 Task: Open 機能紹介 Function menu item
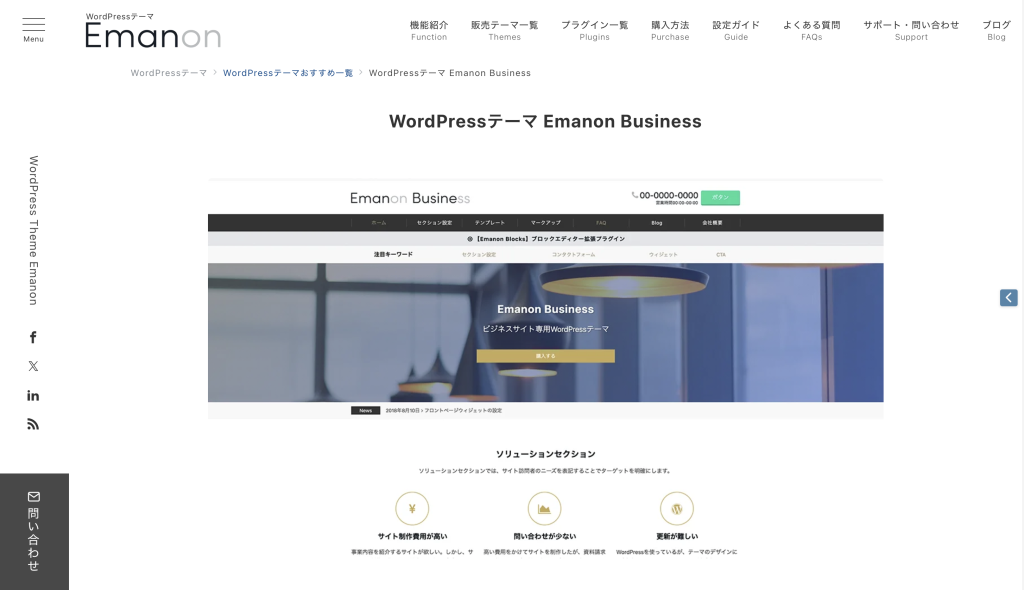click(x=429, y=30)
